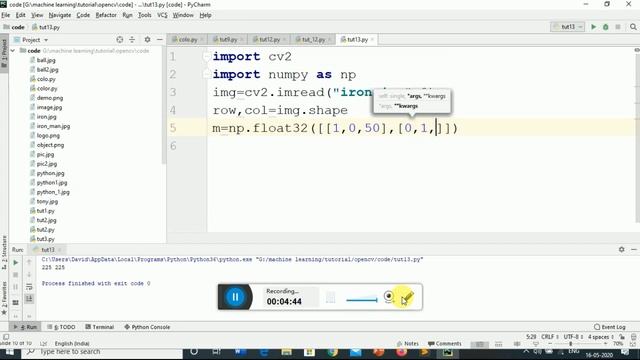Select the tut13 run tab
The height and width of the screenshot is (360, 640).
click(x=47, y=249)
